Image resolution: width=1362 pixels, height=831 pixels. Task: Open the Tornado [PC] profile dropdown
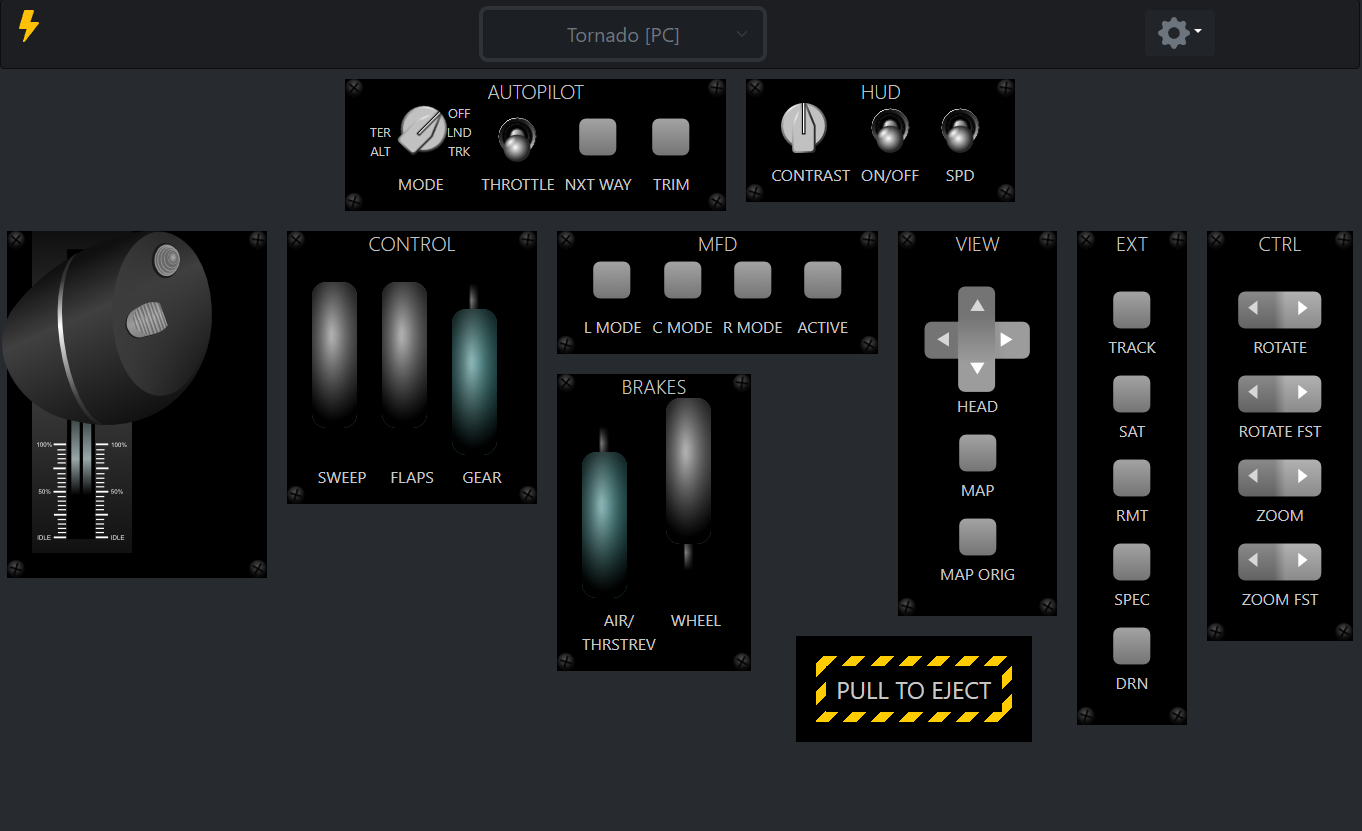623,35
